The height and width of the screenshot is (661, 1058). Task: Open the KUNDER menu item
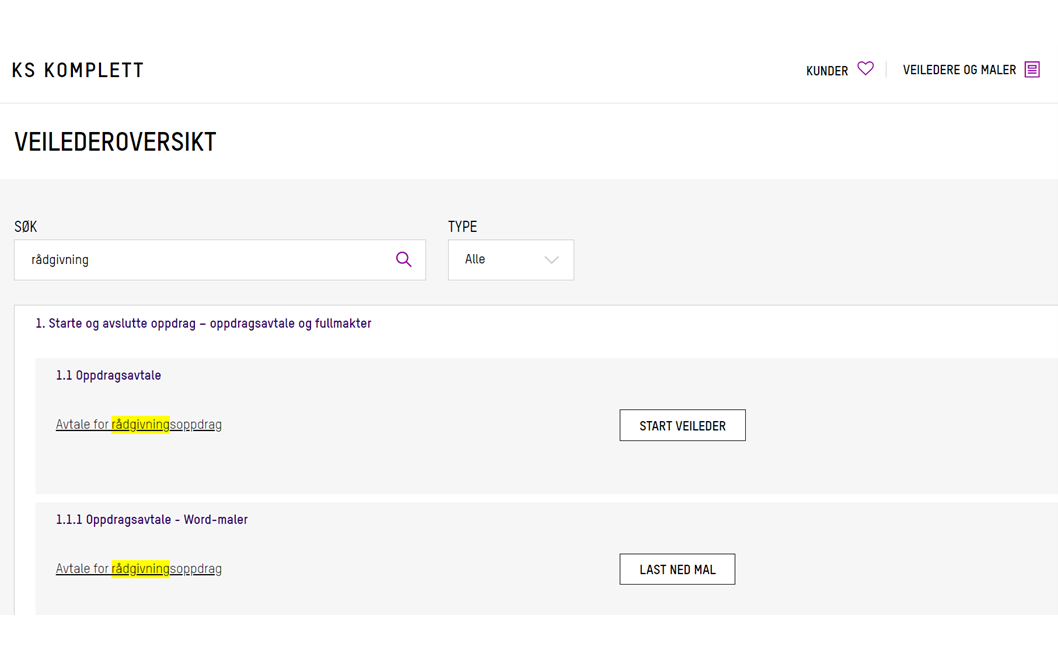(x=827, y=71)
